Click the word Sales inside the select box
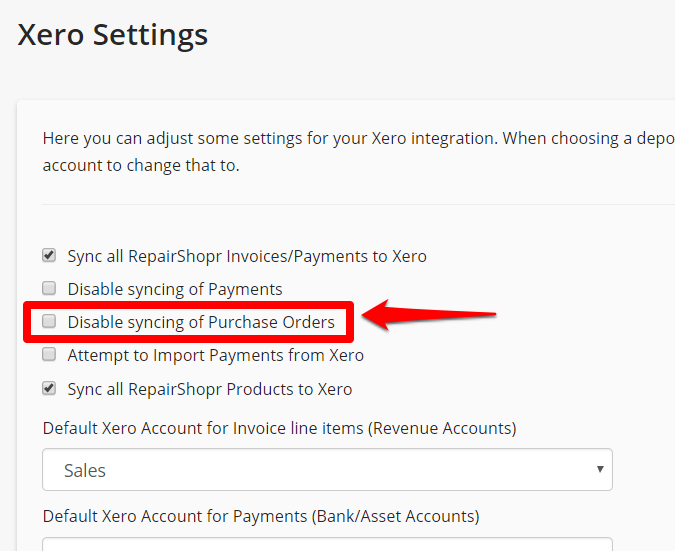Image resolution: width=675 pixels, height=551 pixels. click(85, 471)
